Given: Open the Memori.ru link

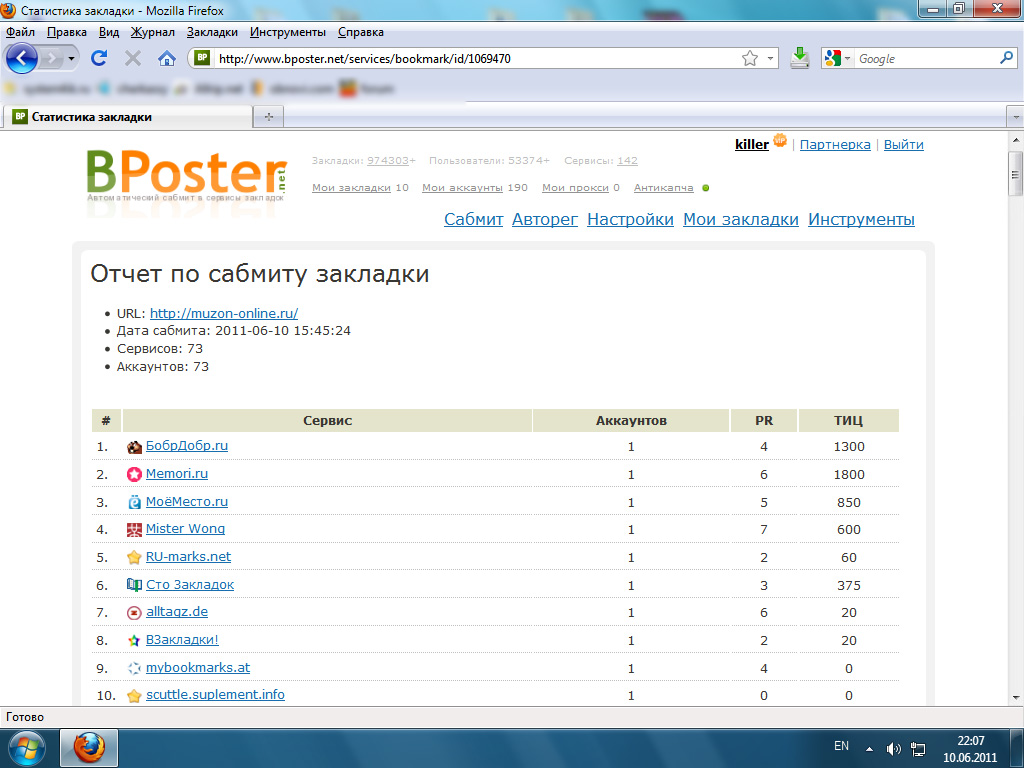Looking at the screenshot, I should pos(177,473).
